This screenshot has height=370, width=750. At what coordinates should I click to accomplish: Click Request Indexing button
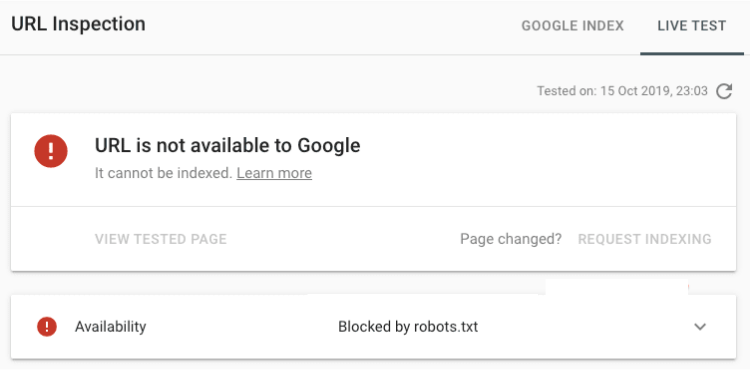tap(645, 239)
